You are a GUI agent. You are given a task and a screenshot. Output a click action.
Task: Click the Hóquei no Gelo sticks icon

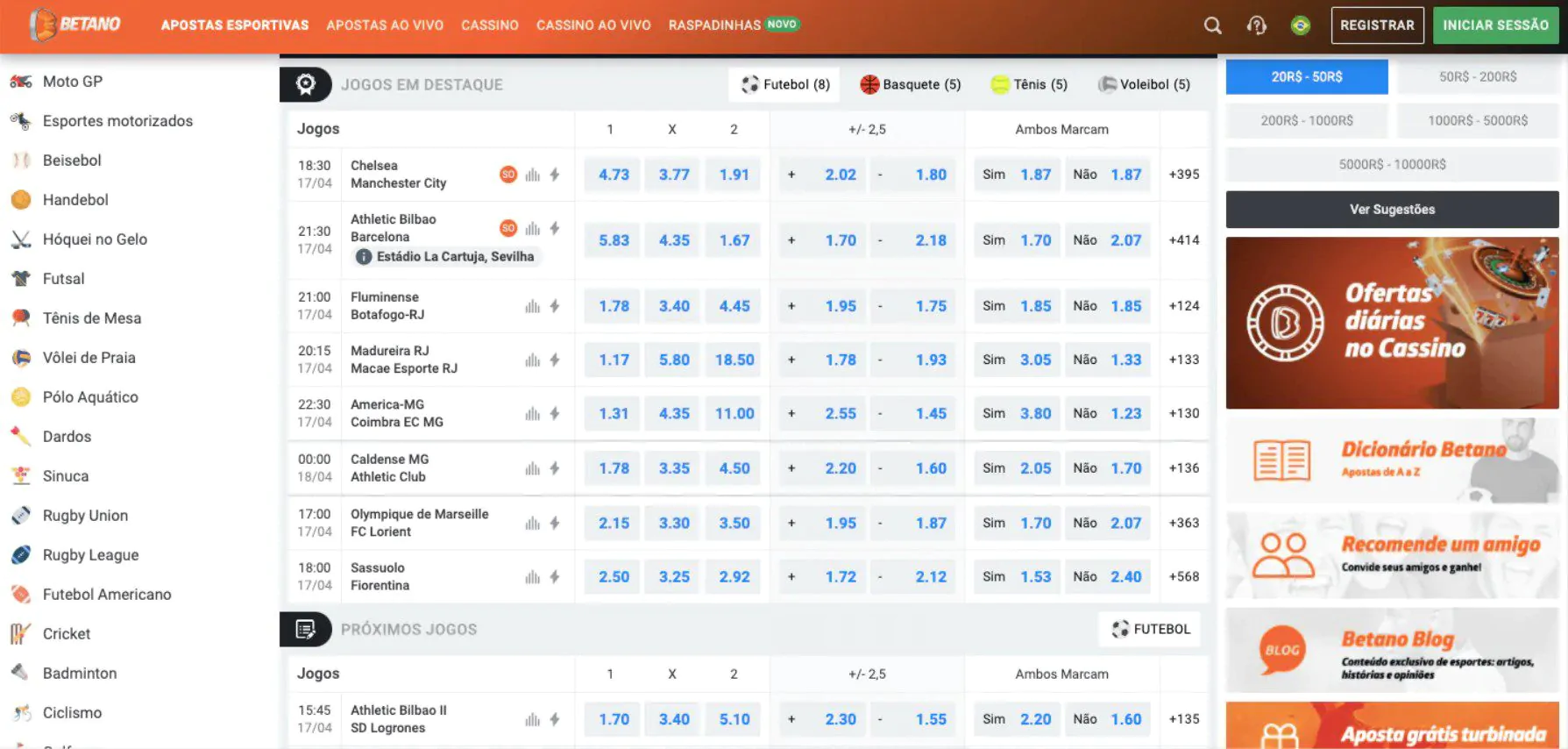[21, 239]
